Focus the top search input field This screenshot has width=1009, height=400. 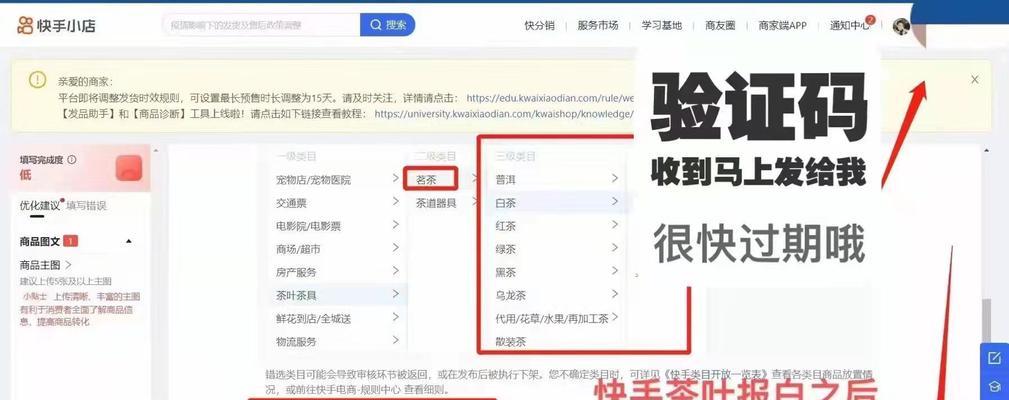pyautogui.click(x=261, y=25)
